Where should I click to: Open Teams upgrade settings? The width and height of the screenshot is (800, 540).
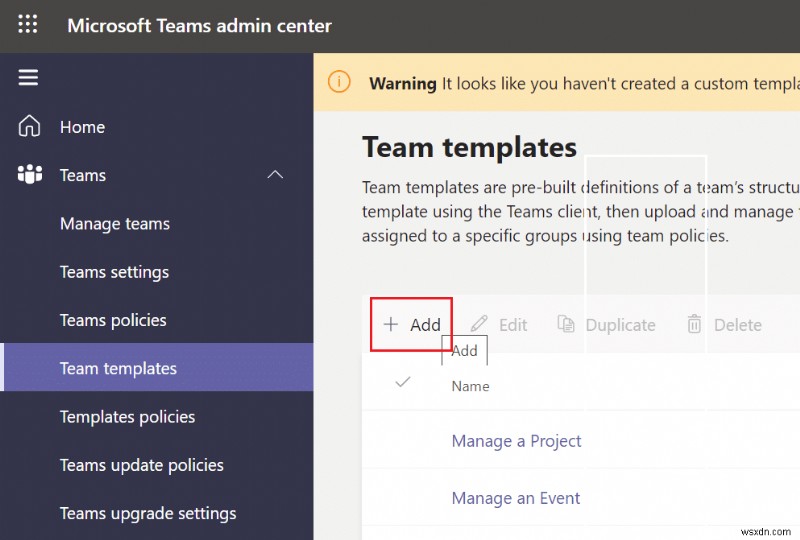[x=148, y=513]
